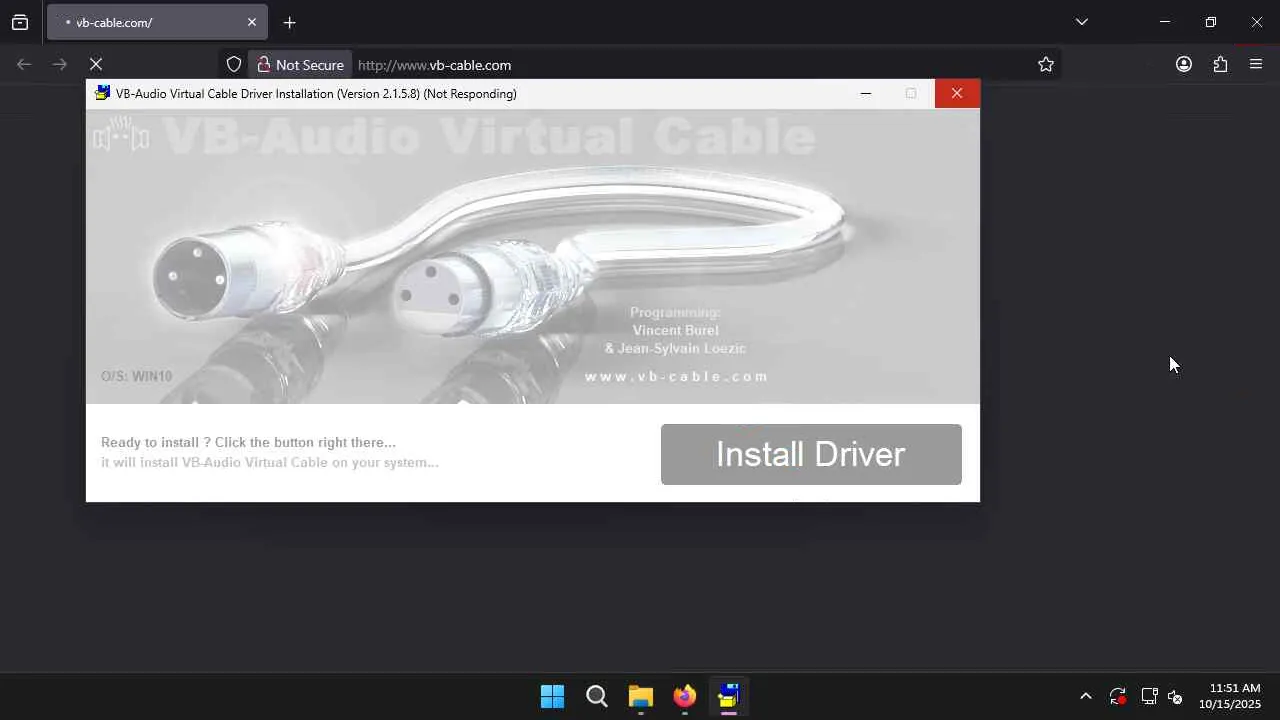This screenshot has width=1280, height=720.
Task: Bookmark this page with the star
Action: coord(1046,65)
